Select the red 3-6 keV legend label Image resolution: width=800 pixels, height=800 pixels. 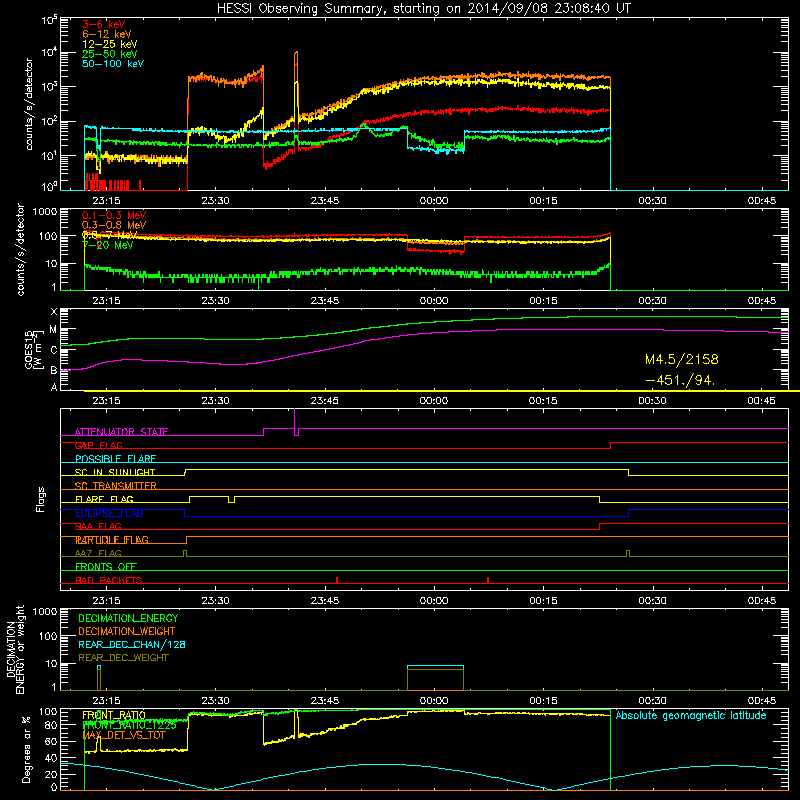(104, 24)
